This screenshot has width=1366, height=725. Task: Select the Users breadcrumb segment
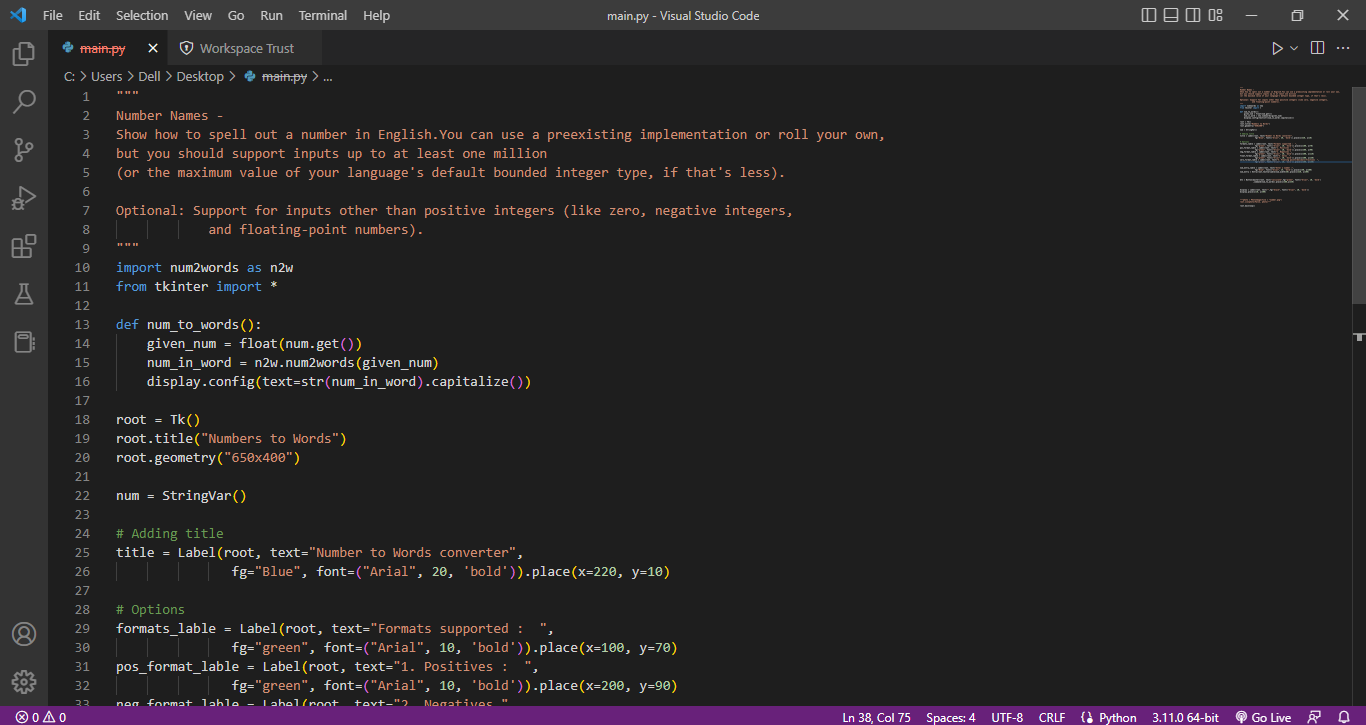point(107,76)
